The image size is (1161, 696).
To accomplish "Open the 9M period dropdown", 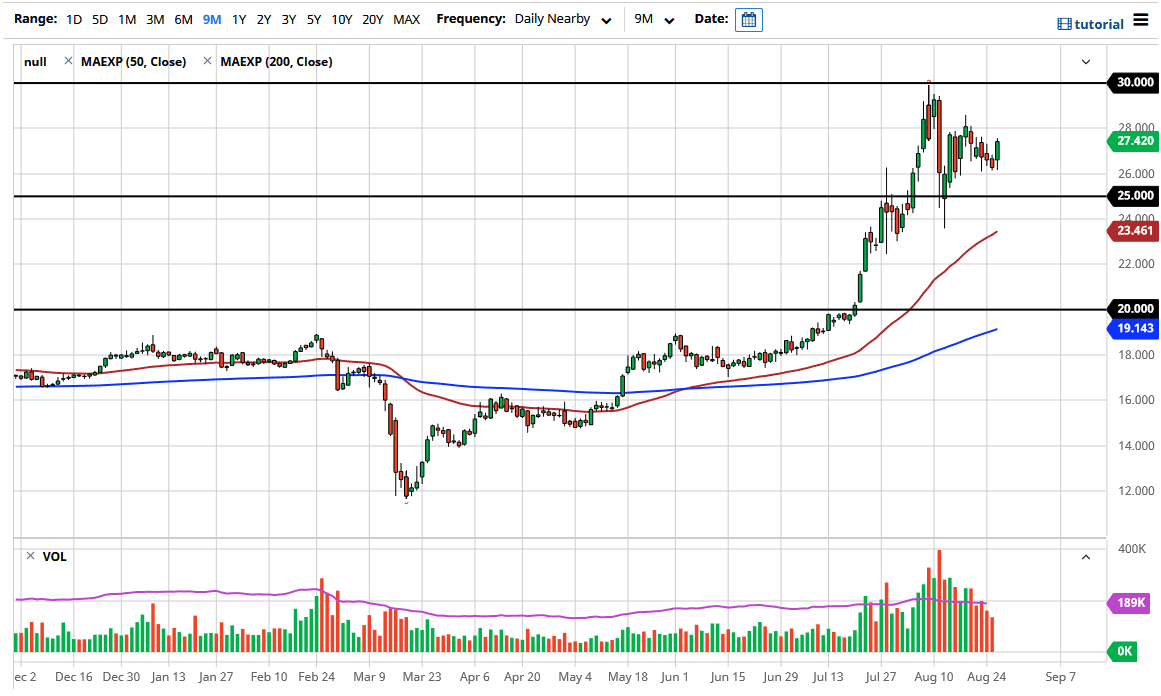I will click(669, 20).
